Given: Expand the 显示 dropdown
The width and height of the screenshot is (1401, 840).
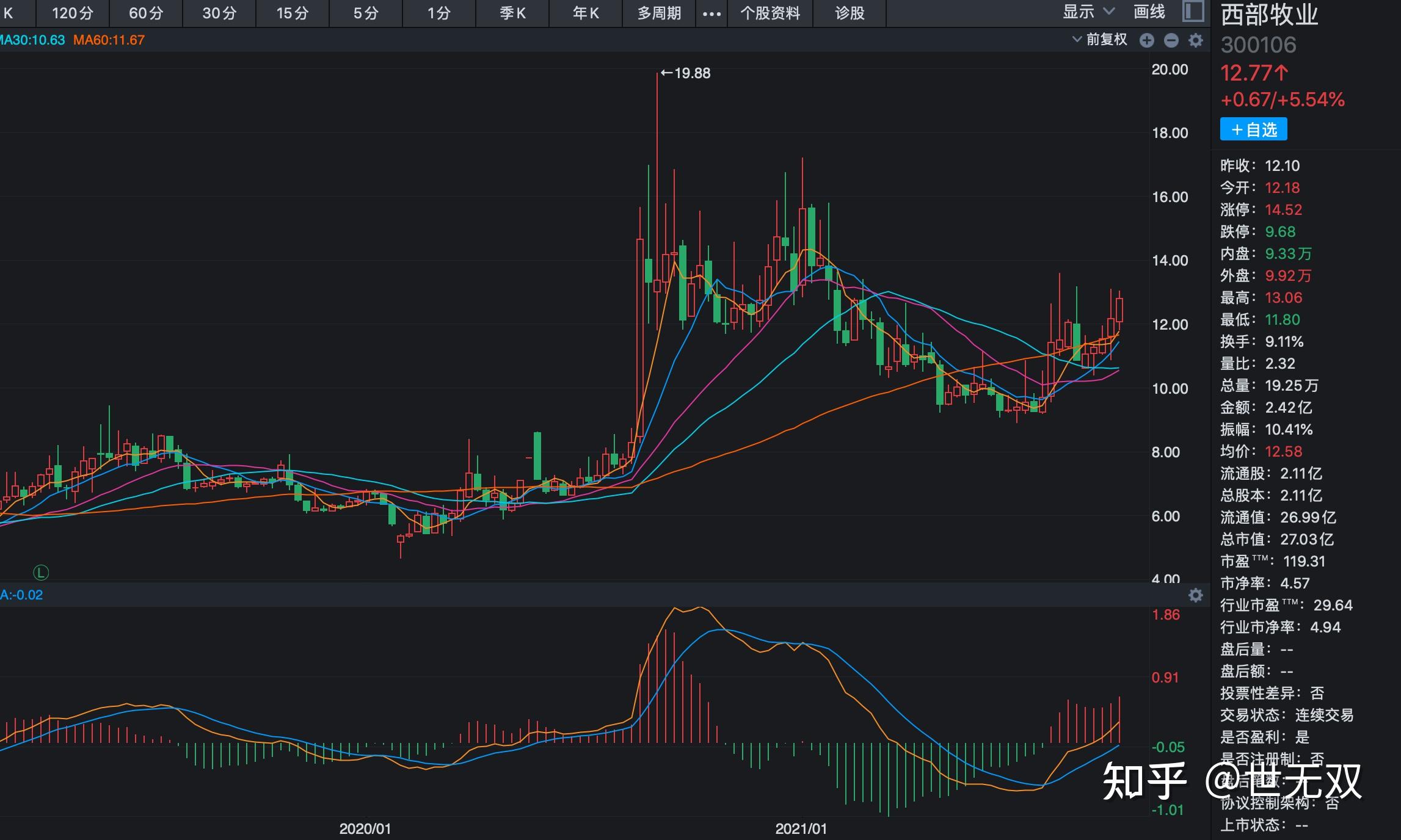Looking at the screenshot, I should (1089, 12).
